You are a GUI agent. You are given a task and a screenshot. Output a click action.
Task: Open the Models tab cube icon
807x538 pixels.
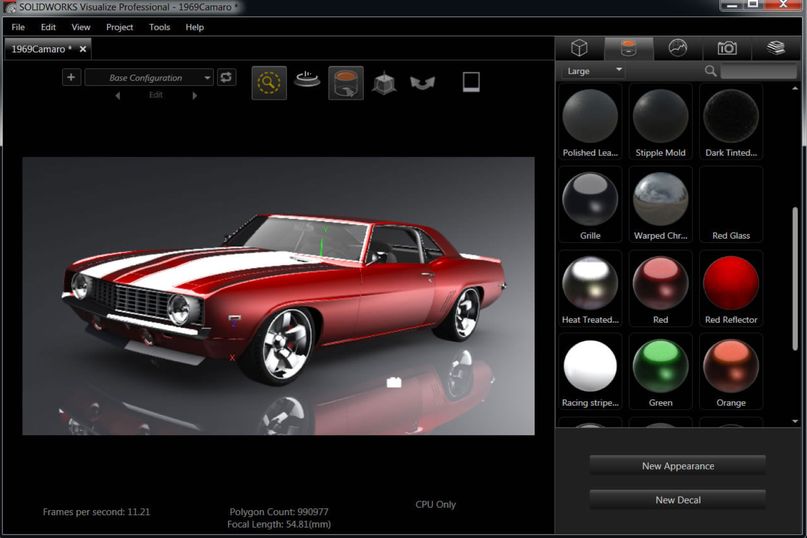coord(579,48)
